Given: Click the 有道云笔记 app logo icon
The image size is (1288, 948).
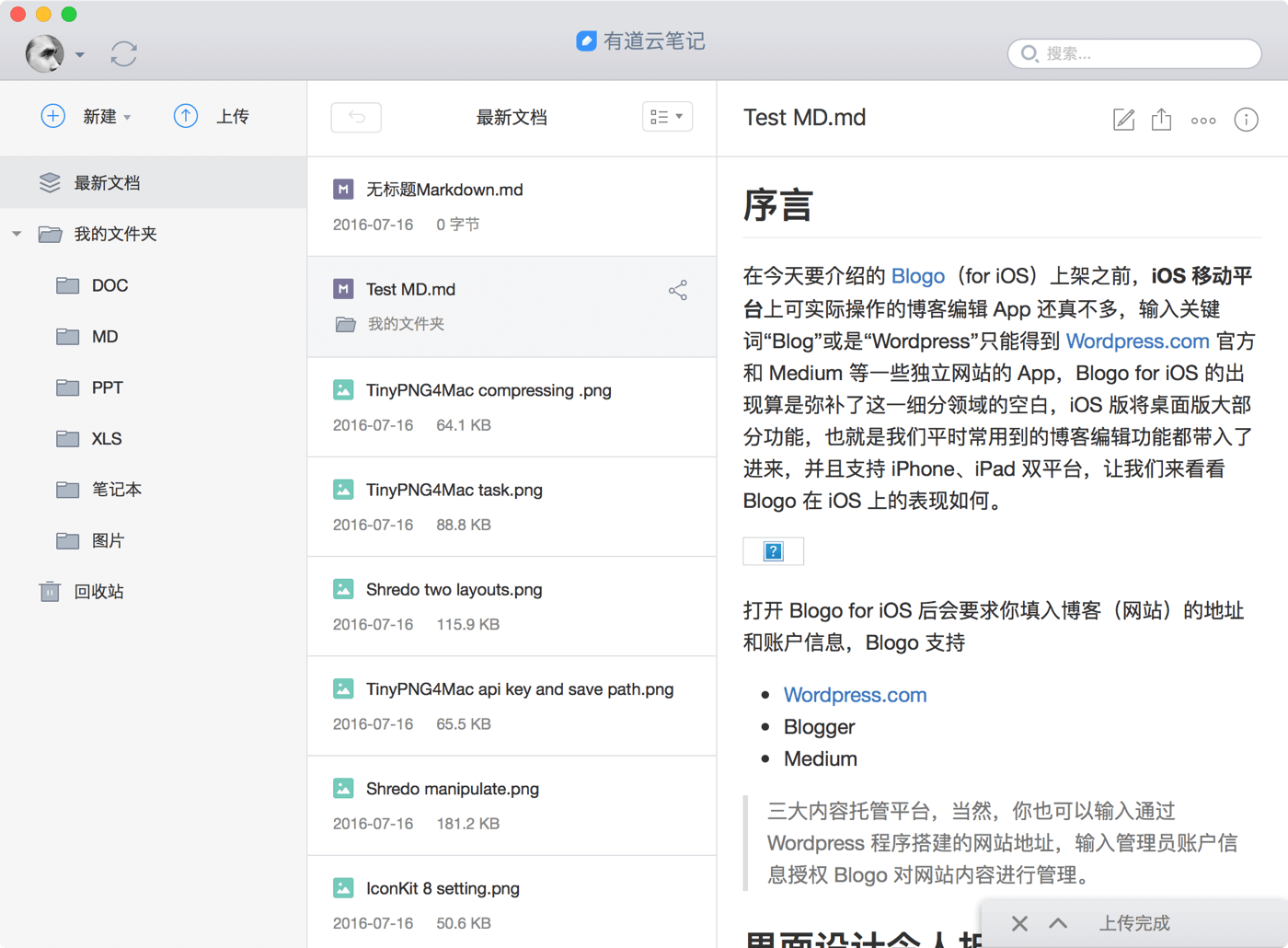Looking at the screenshot, I should [586, 40].
